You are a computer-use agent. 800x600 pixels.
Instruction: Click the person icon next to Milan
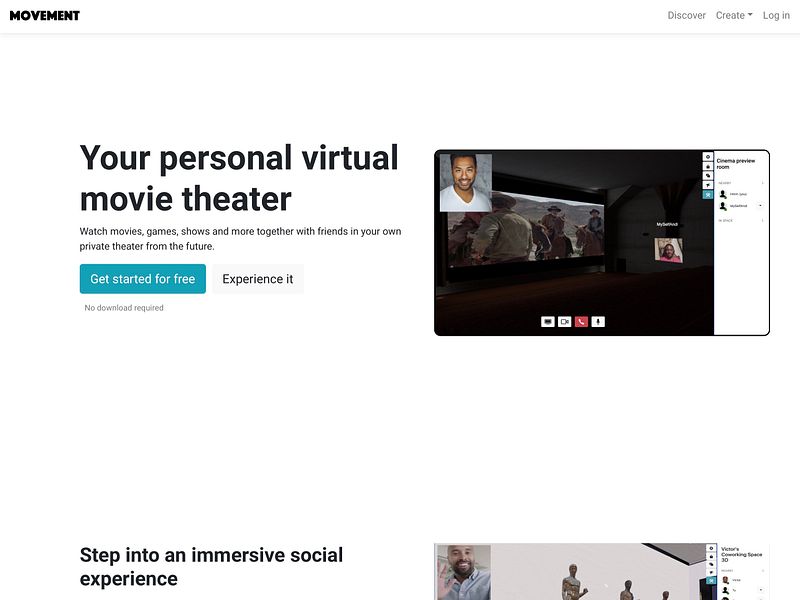722,194
